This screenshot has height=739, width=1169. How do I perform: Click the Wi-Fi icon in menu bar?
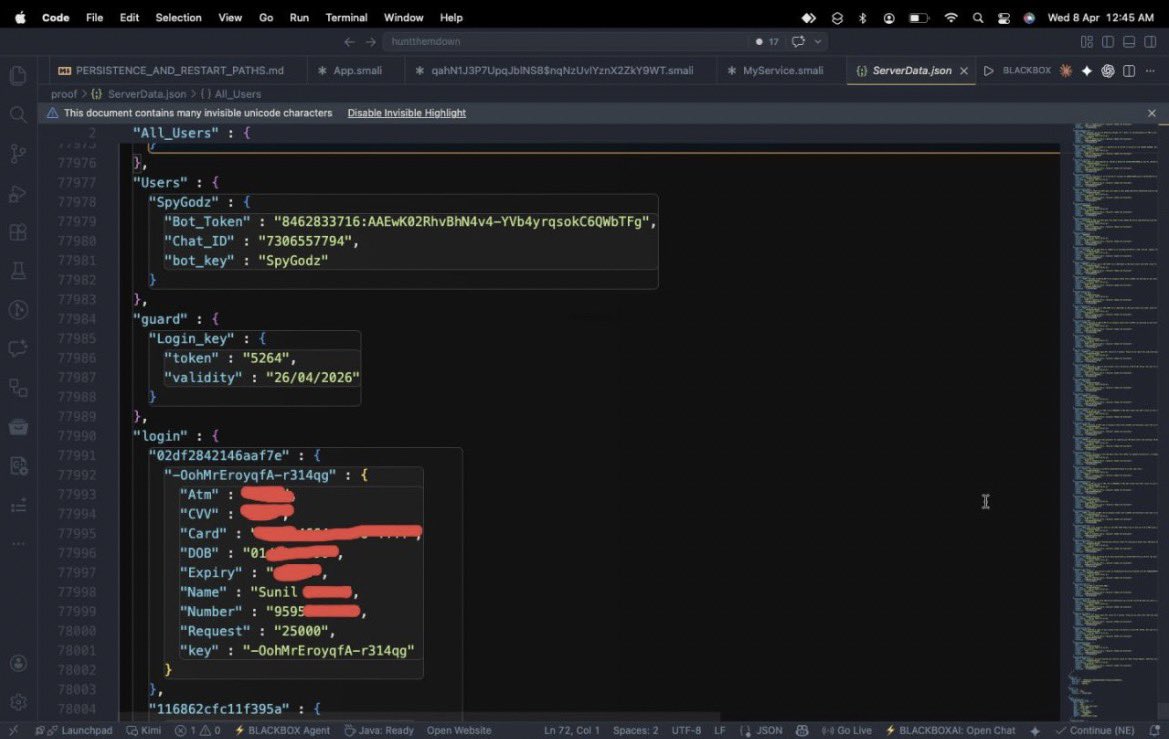(951, 18)
